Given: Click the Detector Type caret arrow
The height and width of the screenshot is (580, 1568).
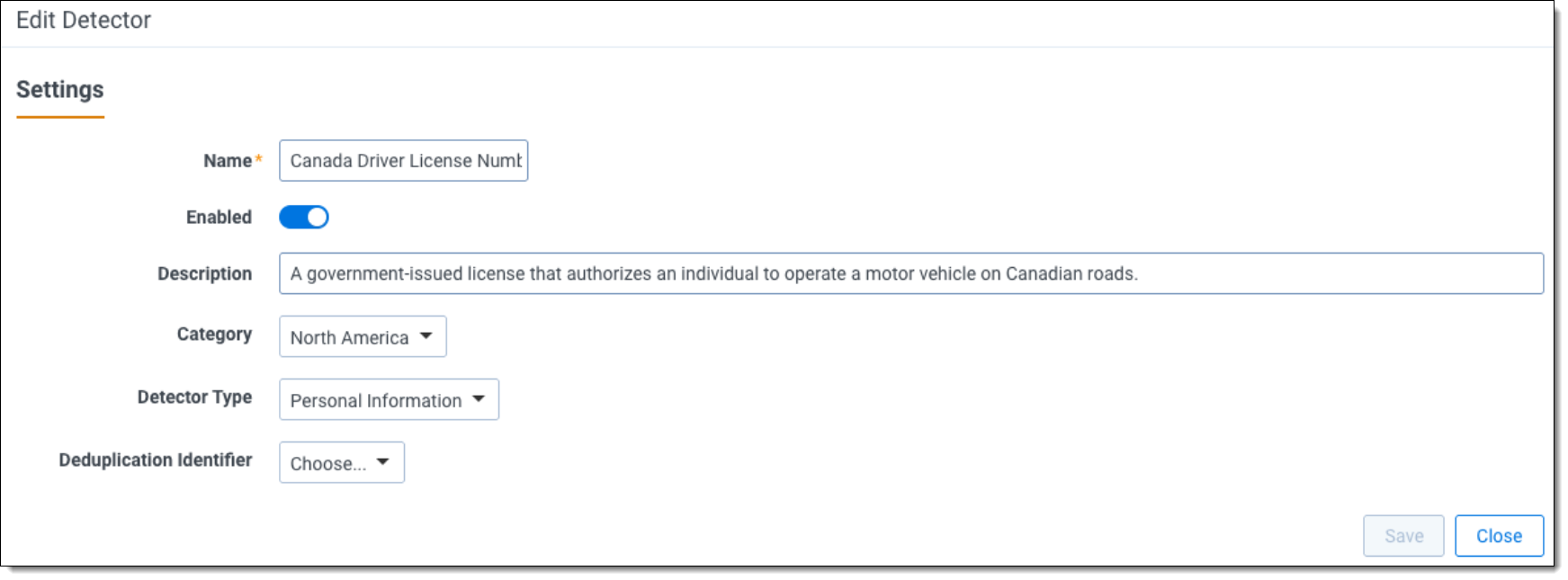Looking at the screenshot, I should click(479, 399).
